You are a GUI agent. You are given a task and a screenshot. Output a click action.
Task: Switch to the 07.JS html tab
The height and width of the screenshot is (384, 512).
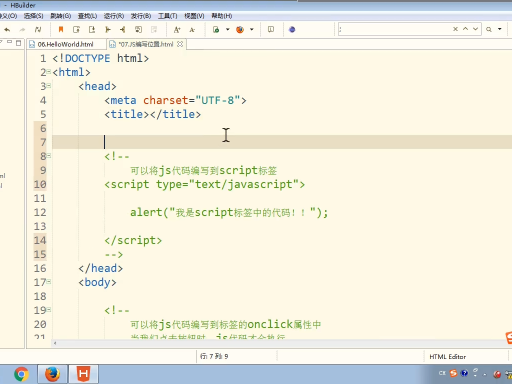[x=146, y=44]
